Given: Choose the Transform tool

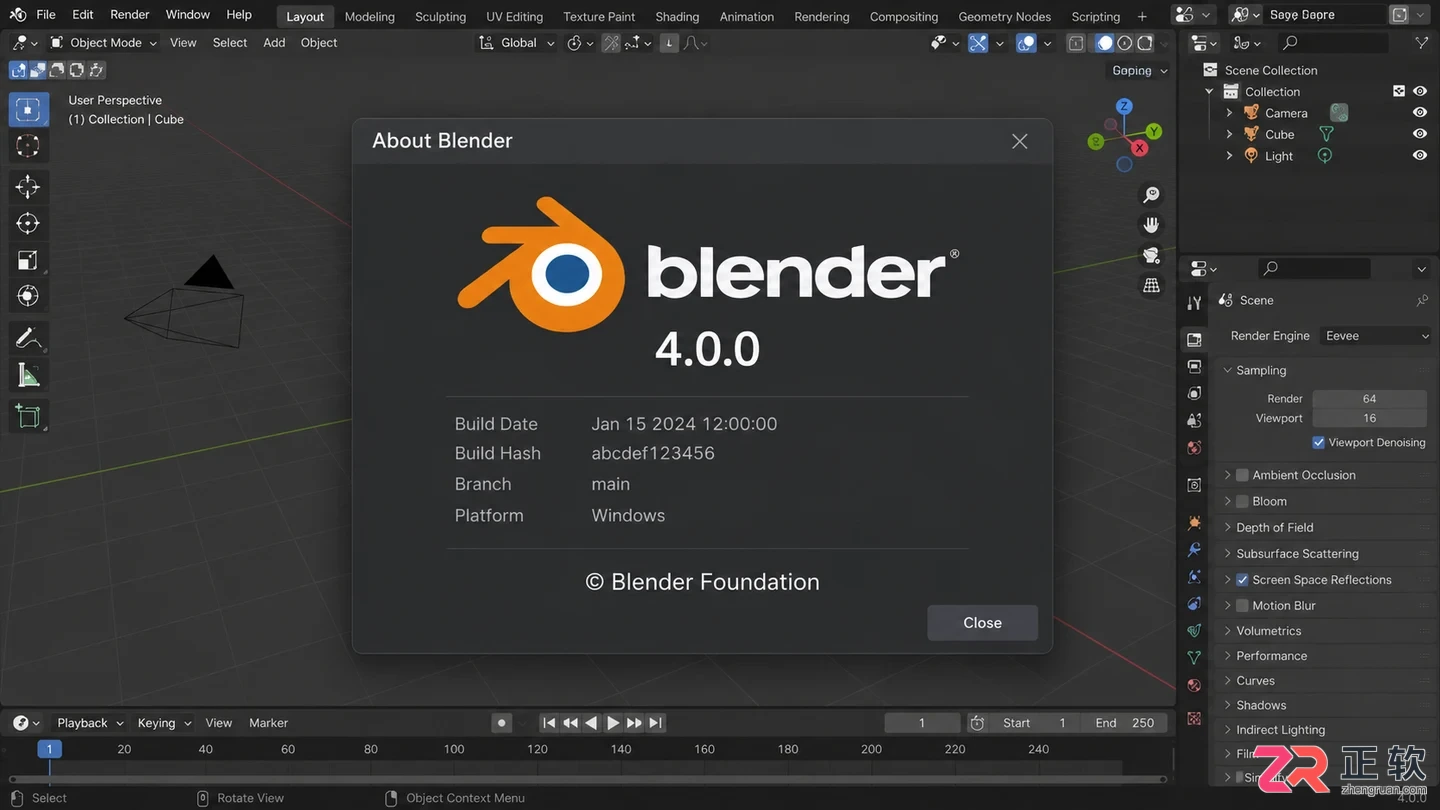Looking at the screenshot, I should pyautogui.click(x=28, y=296).
